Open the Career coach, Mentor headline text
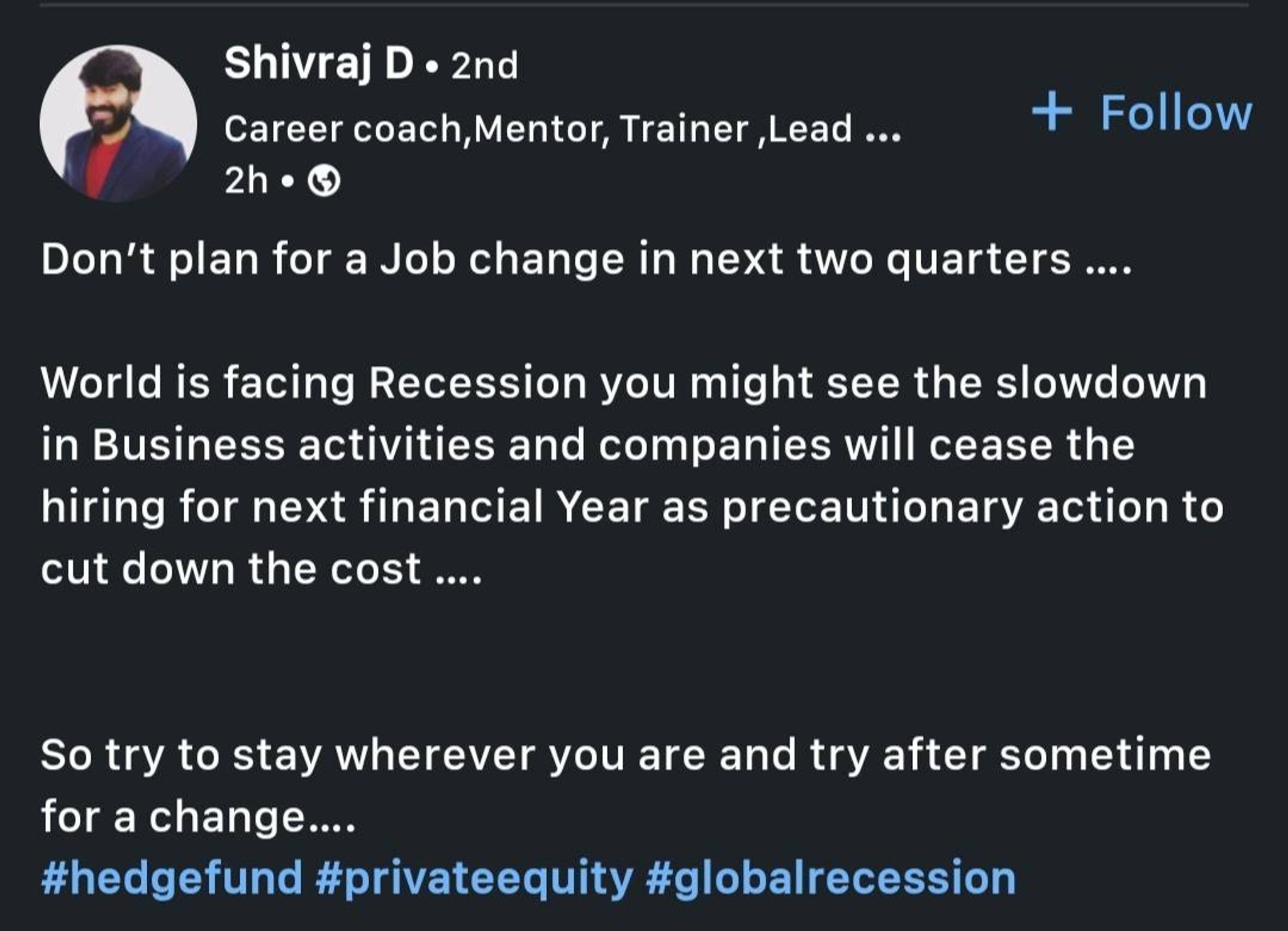 (x=538, y=129)
